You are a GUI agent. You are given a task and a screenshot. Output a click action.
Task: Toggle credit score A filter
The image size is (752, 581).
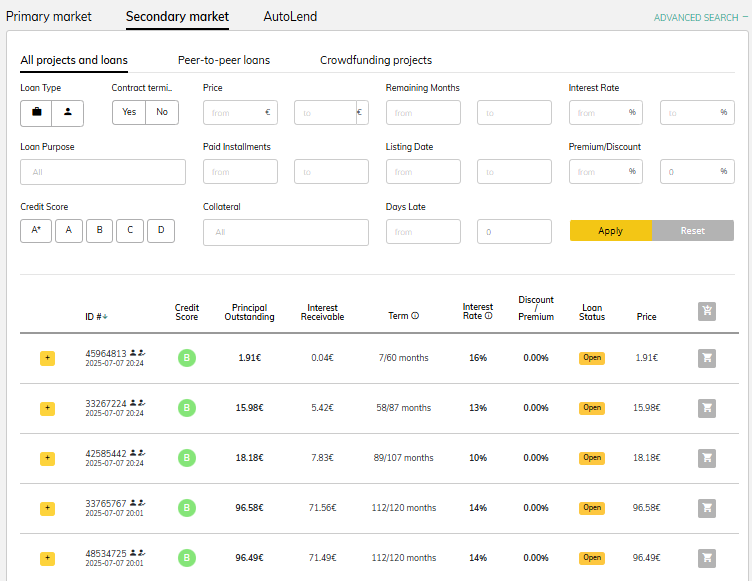click(69, 231)
